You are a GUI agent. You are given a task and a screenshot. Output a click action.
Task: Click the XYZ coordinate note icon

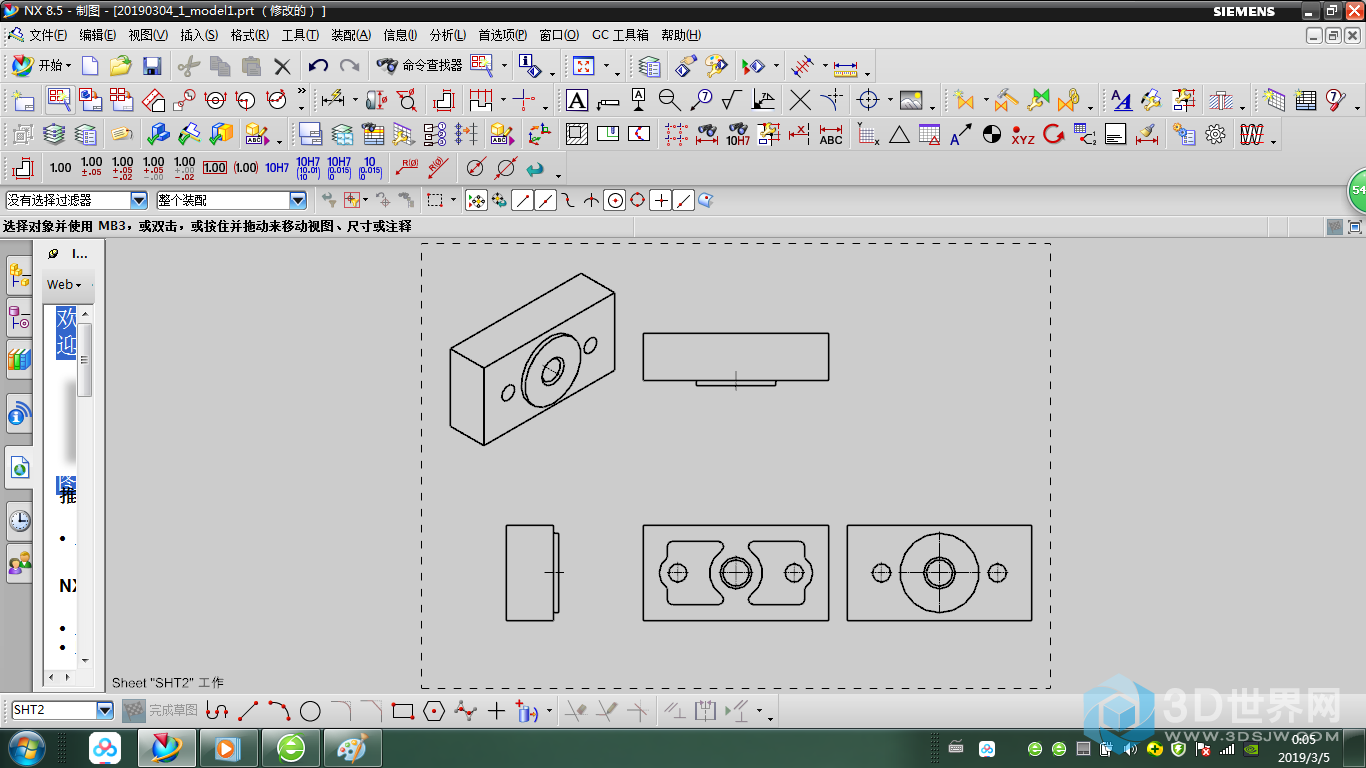pyautogui.click(x=1022, y=134)
